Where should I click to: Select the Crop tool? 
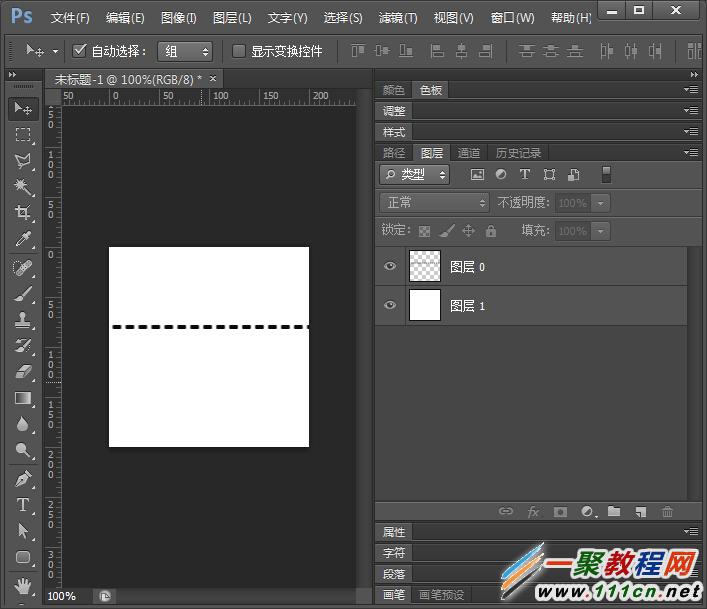pos(23,212)
